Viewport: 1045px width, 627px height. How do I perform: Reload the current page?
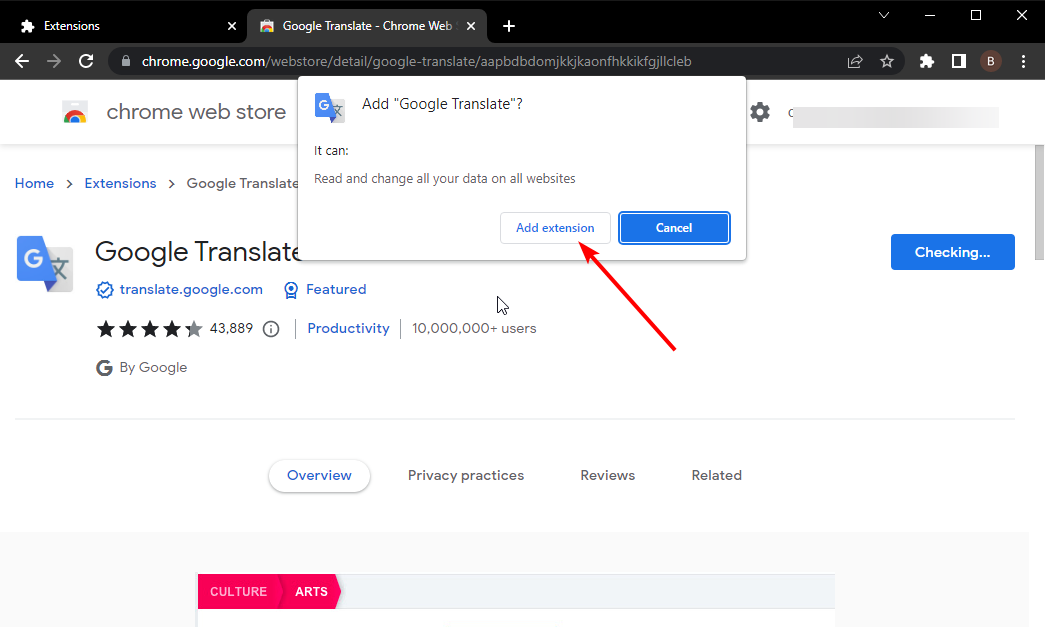click(86, 61)
